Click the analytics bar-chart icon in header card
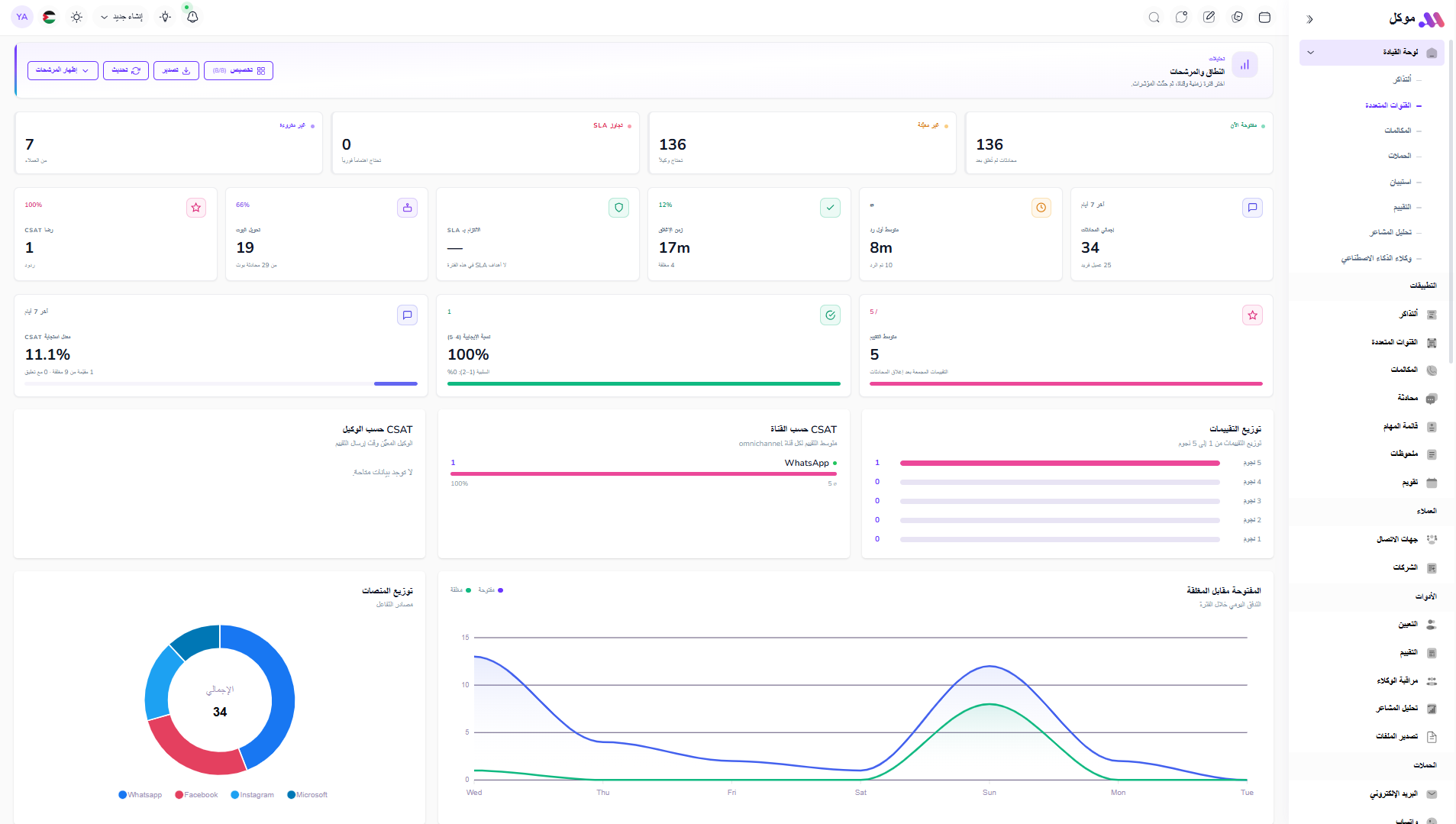This screenshot has height=824, width=1456. [1245, 65]
